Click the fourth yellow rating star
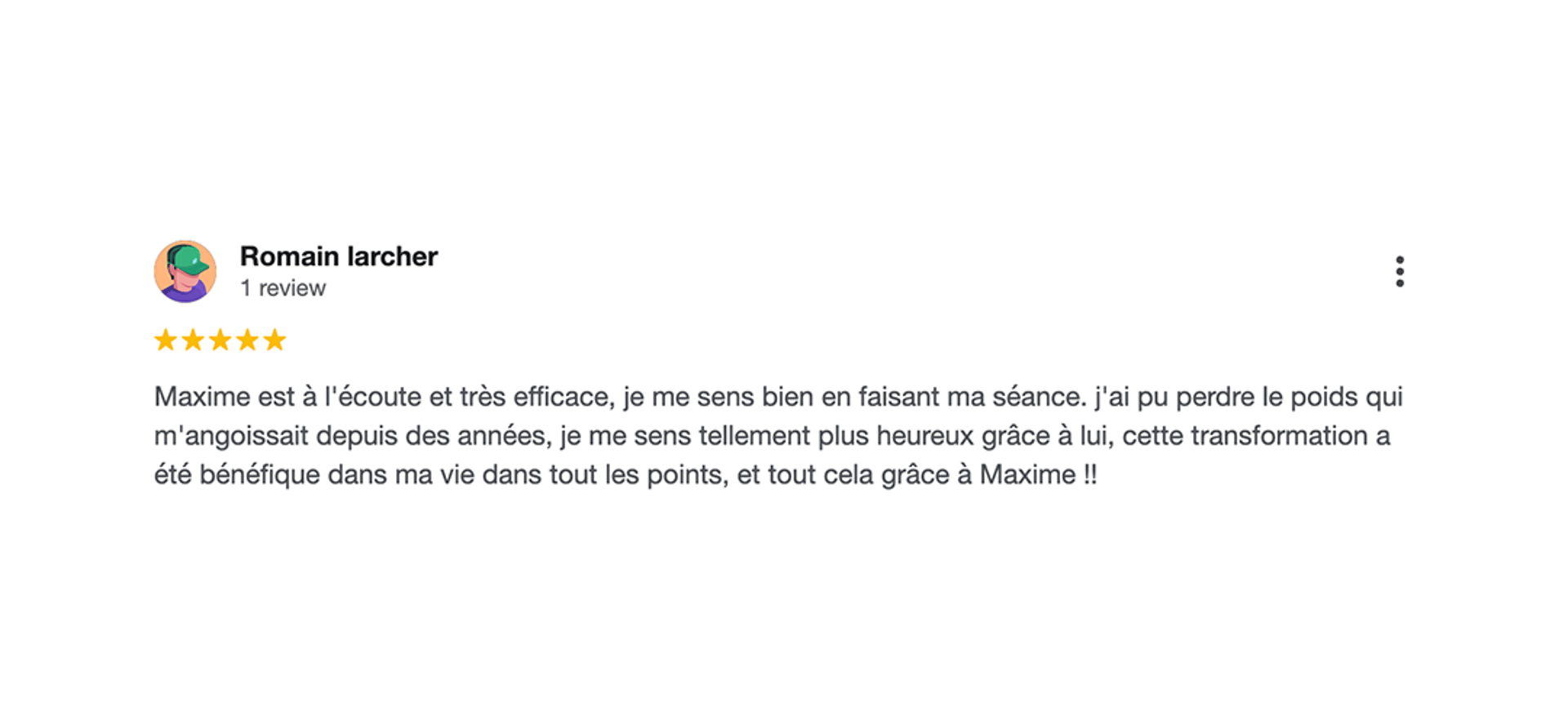The width and height of the screenshot is (1568, 725). [x=247, y=340]
